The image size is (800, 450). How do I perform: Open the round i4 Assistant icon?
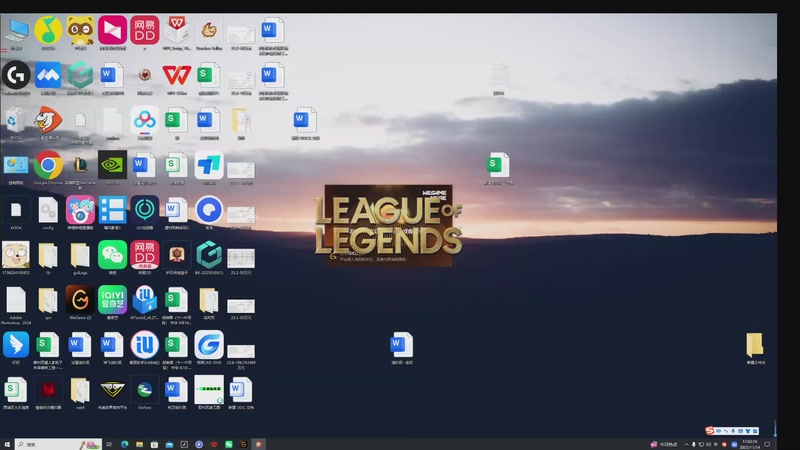144,344
